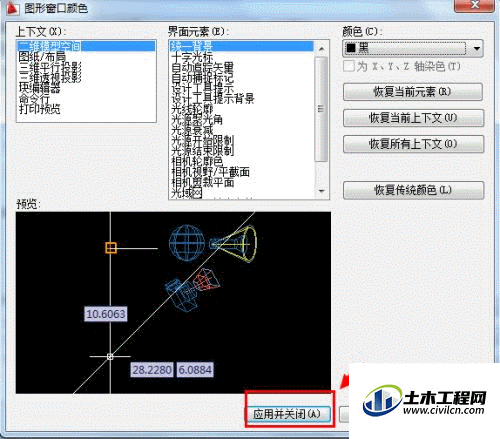Select 十字光标 interface element
This screenshot has height=439, width=500.
(x=192, y=57)
